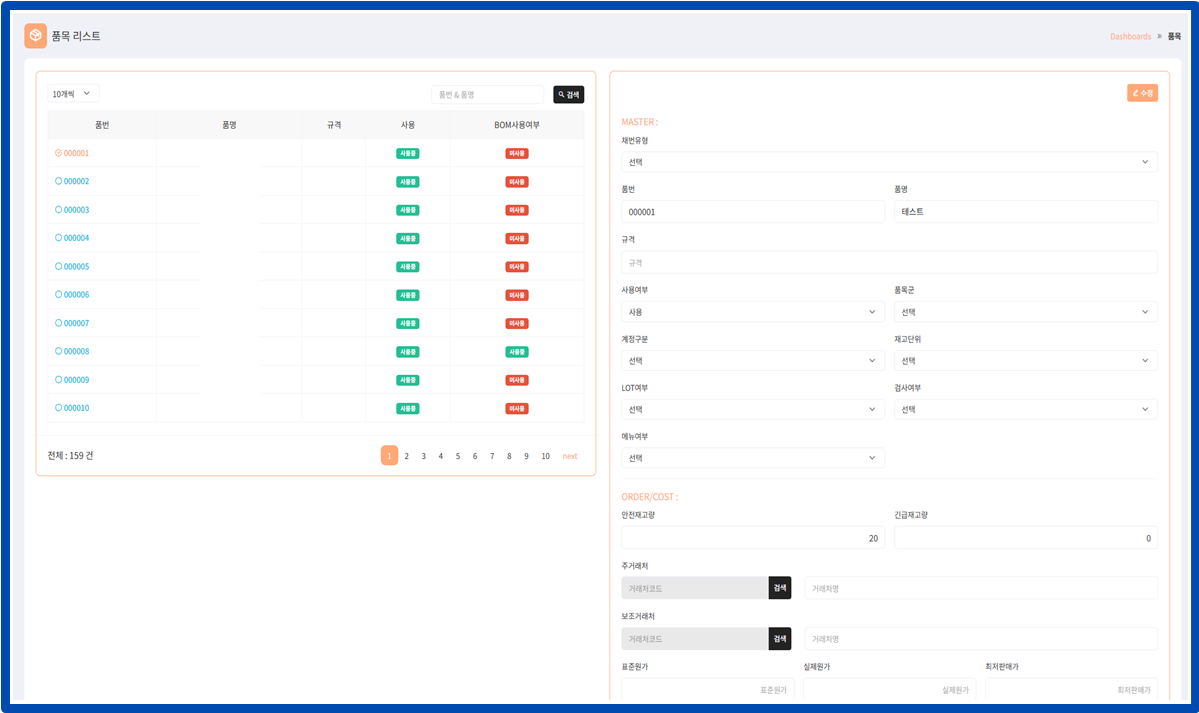Click the 수정 edit button
The height and width of the screenshot is (713, 1199).
pos(1142,93)
